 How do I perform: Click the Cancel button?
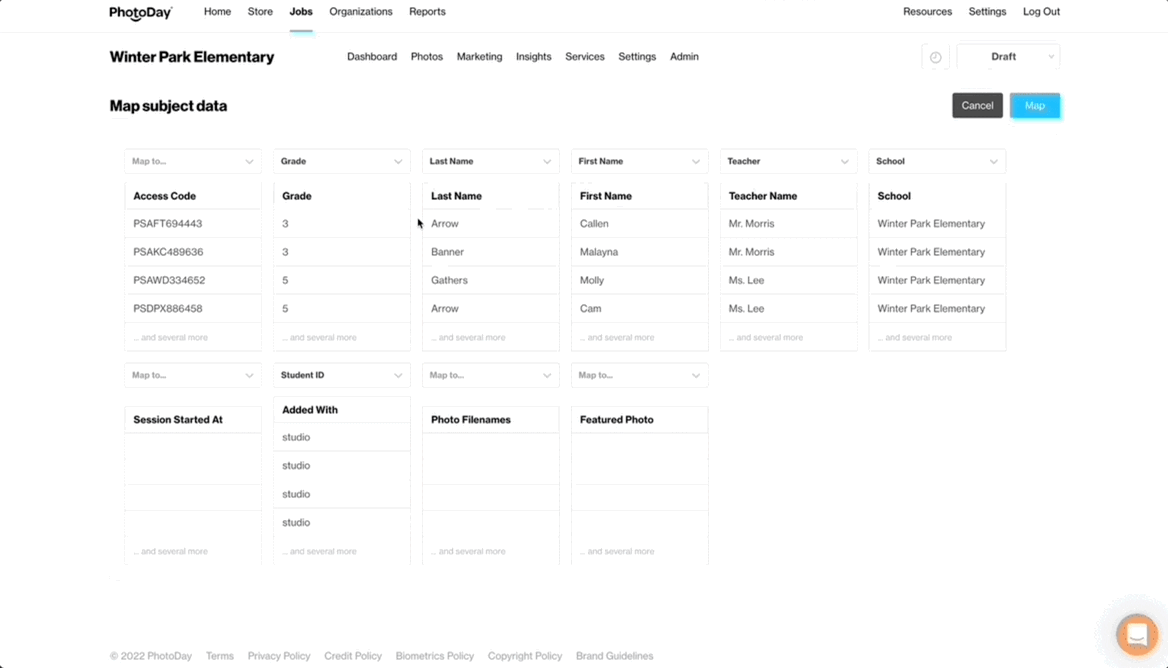click(977, 106)
